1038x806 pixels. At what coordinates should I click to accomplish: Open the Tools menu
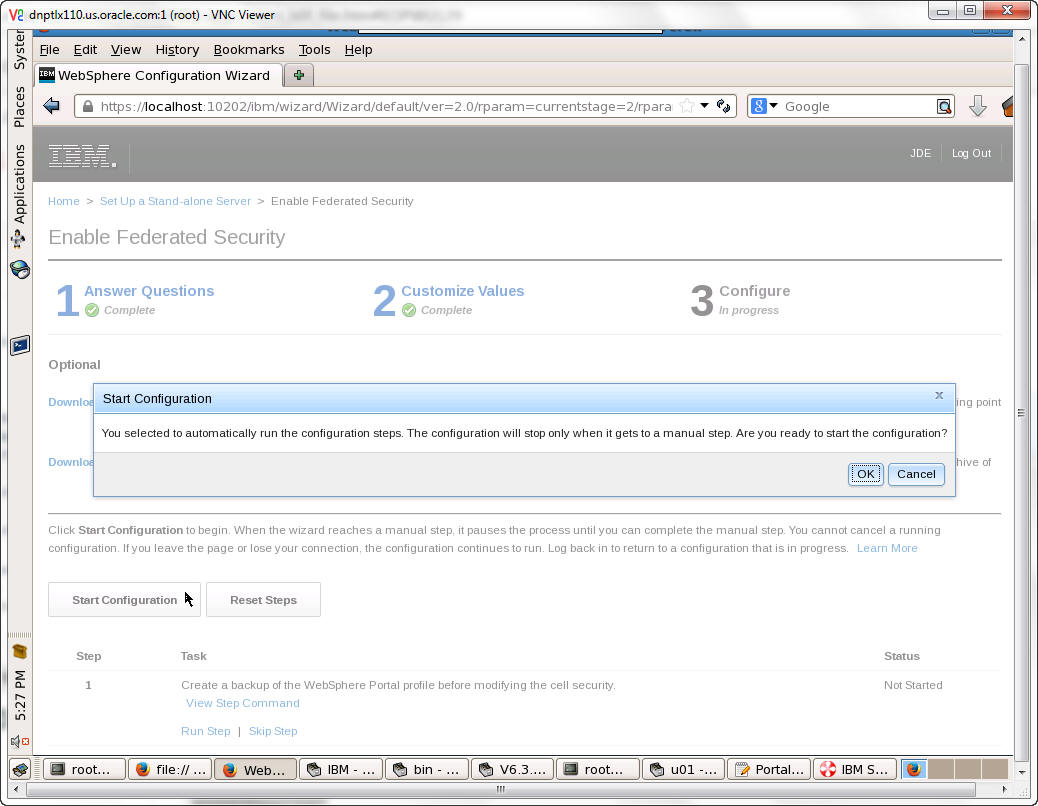(x=314, y=50)
